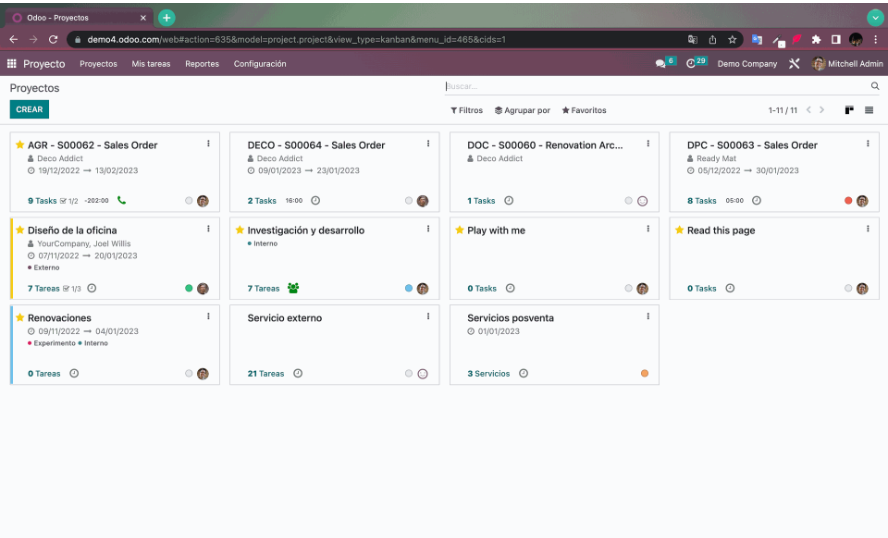This screenshot has height=538, width=888.
Task: Expand the Favoritos dropdown
Action: 584,110
